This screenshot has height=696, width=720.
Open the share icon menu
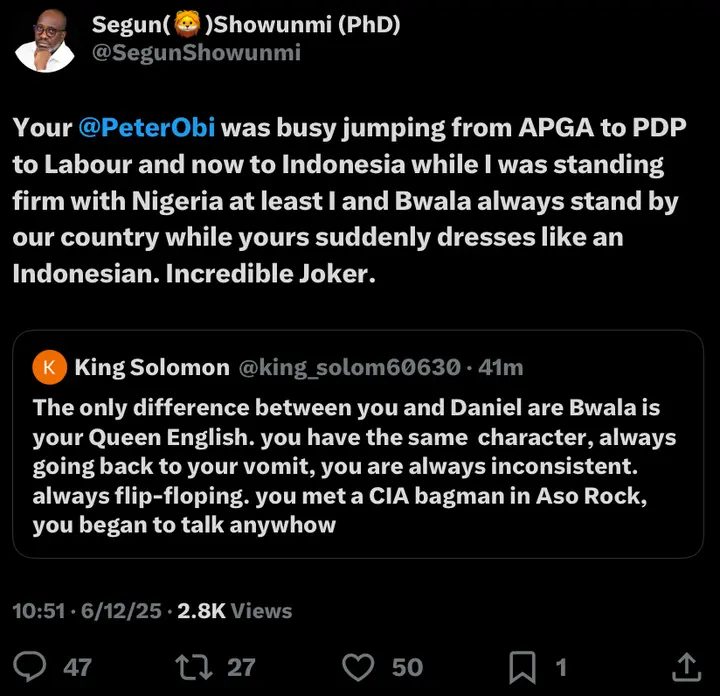point(686,666)
